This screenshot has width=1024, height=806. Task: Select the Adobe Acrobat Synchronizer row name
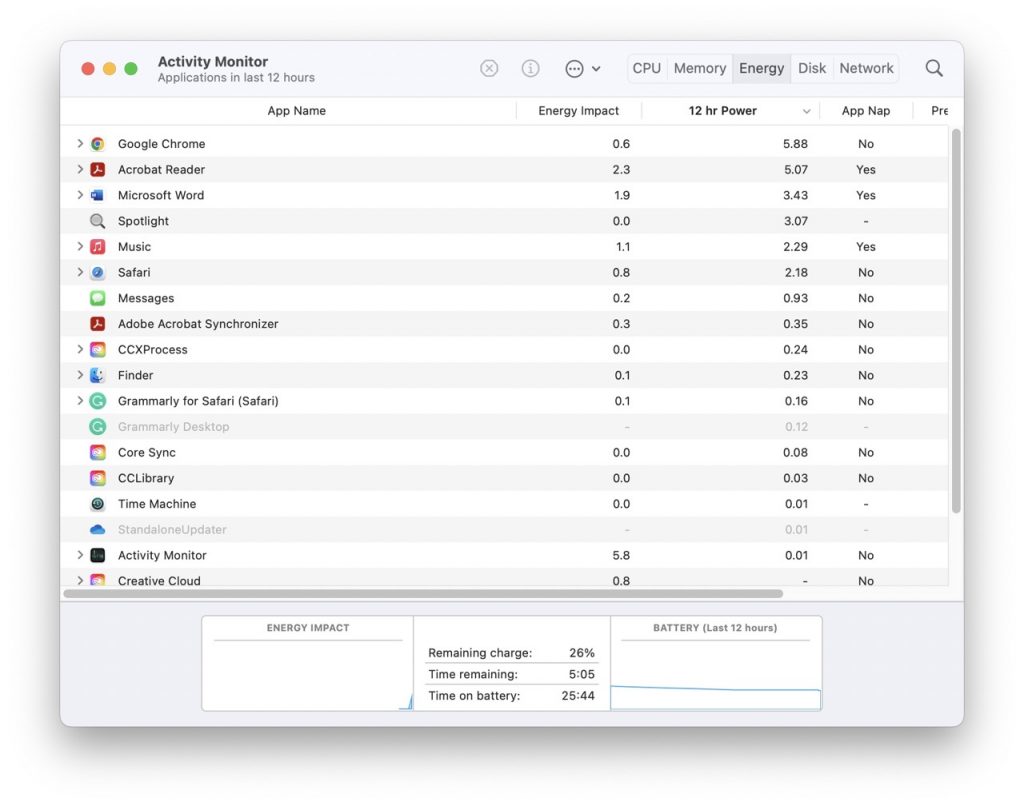click(198, 323)
